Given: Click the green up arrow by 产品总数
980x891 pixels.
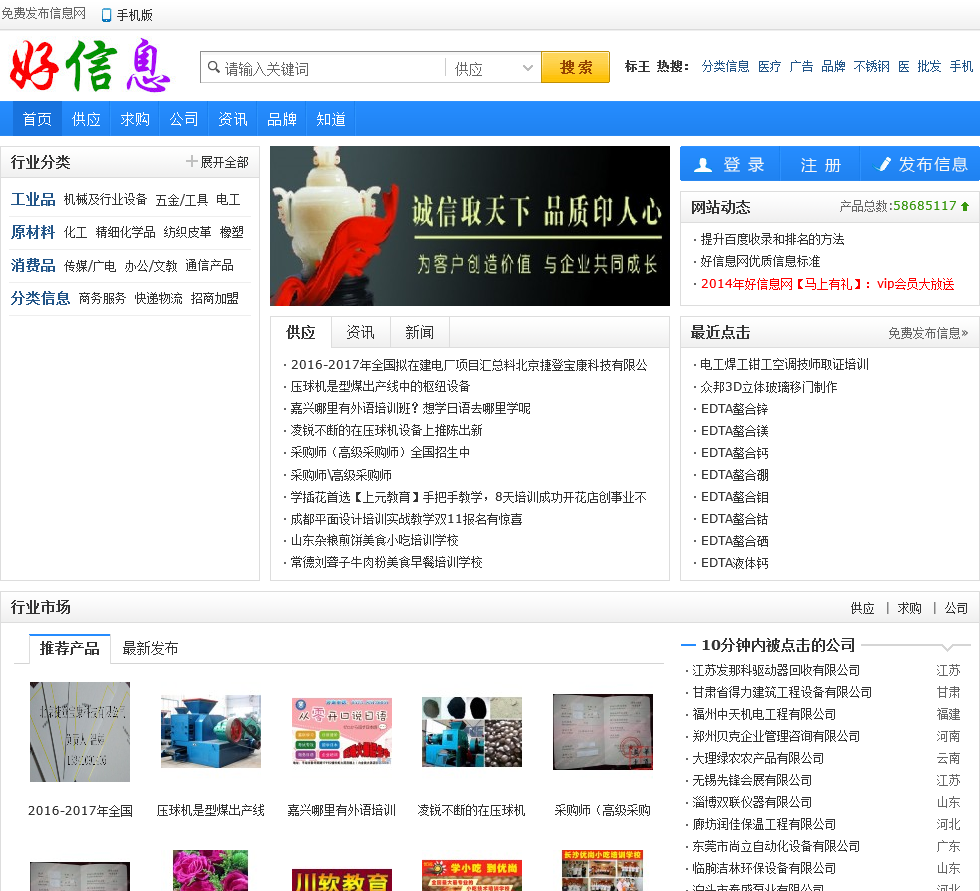Looking at the screenshot, I should click(x=965, y=206).
